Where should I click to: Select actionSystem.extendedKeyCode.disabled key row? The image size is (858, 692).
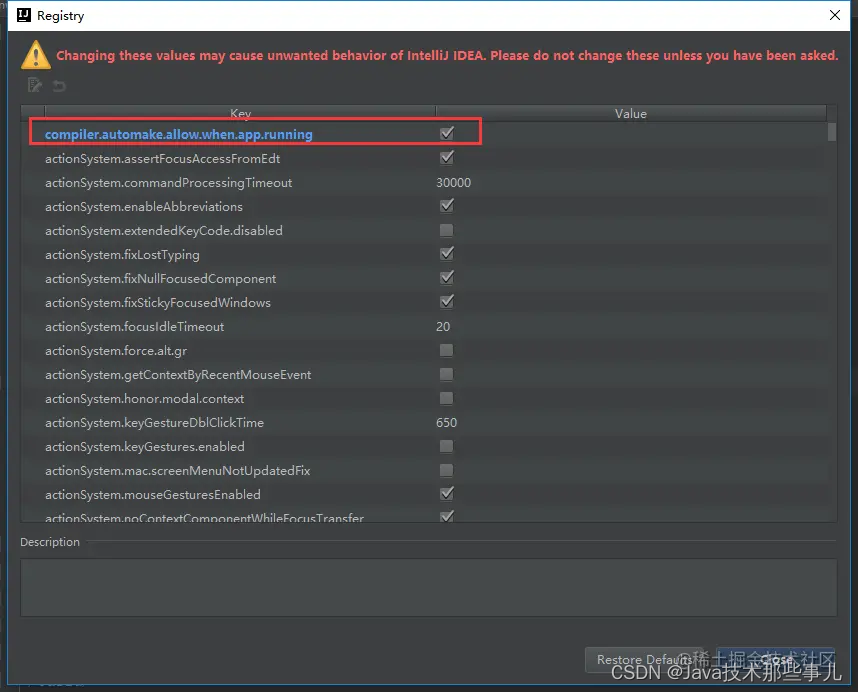[164, 231]
